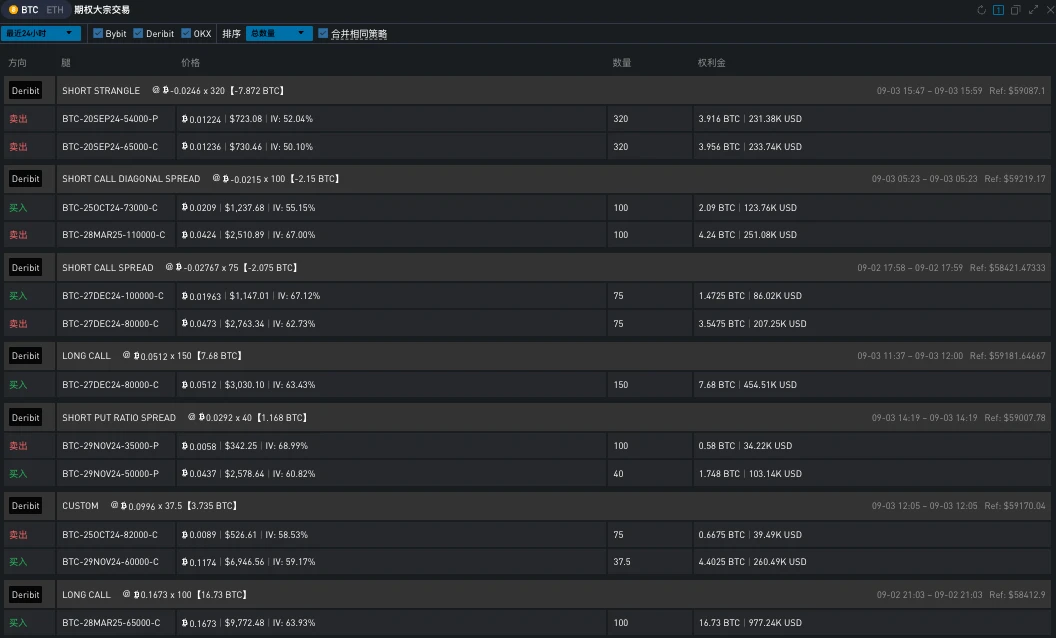Click the refresh data icon
This screenshot has width=1056, height=638.
tap(982, 10)
